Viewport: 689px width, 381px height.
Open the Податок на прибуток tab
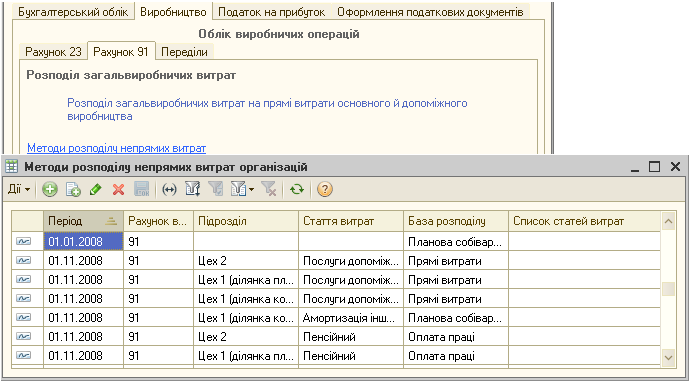pos(272,12)
